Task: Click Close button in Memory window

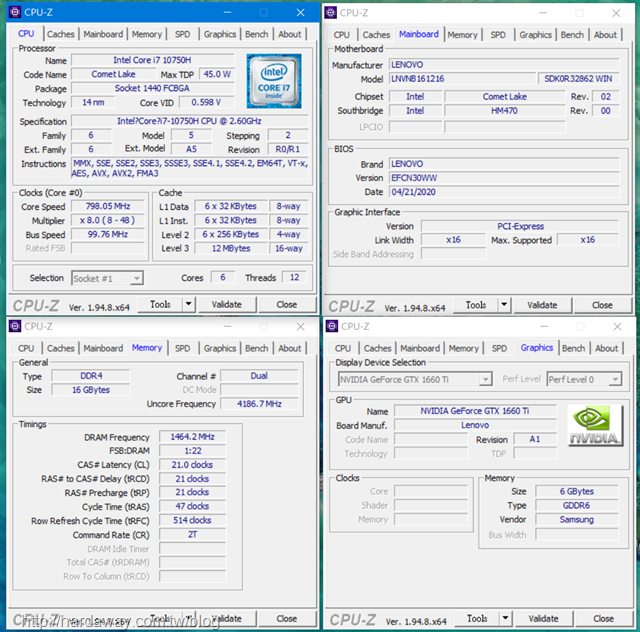Action: tap(287, 619)
